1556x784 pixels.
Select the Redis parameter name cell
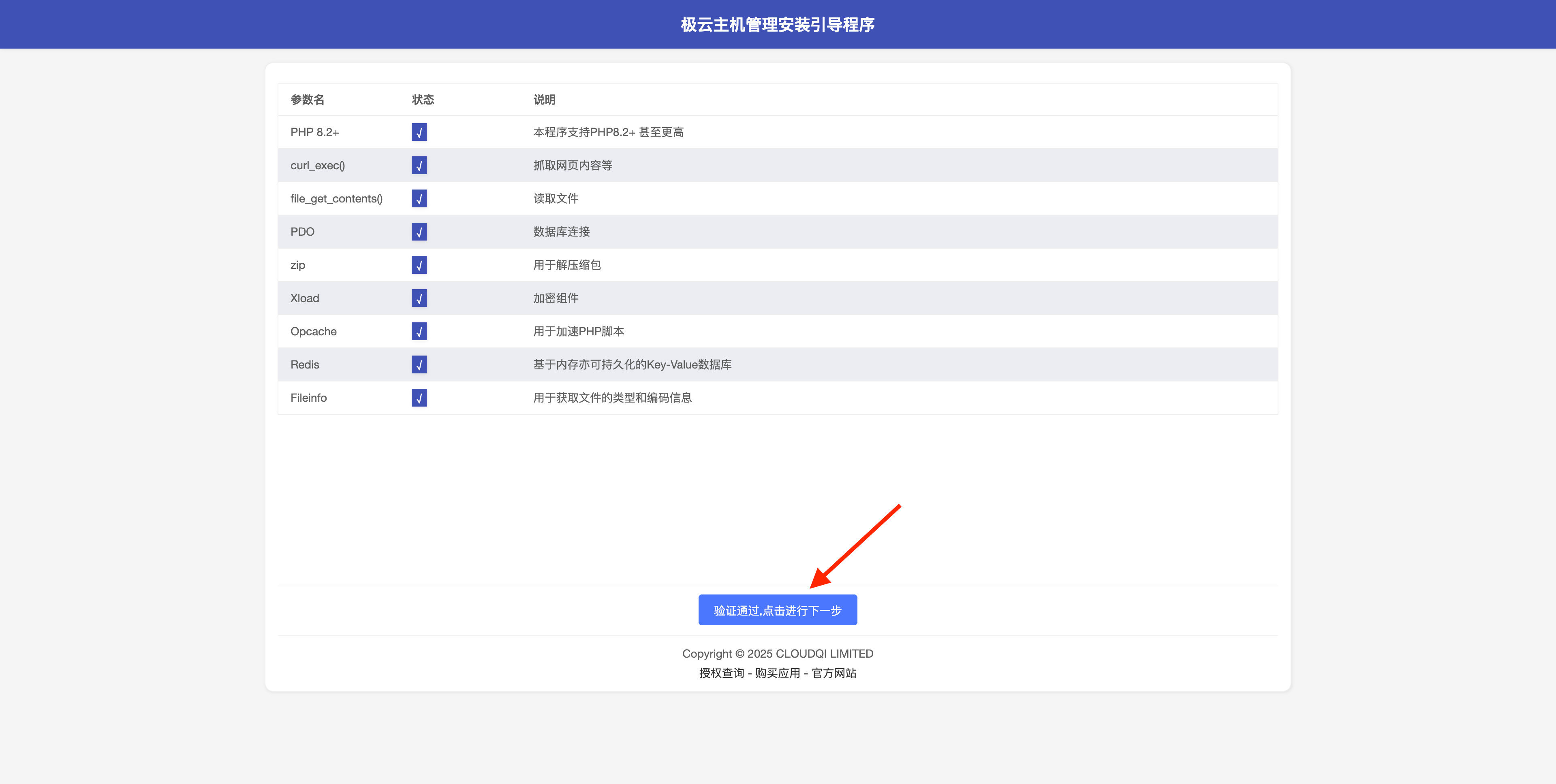coord(304,364)
